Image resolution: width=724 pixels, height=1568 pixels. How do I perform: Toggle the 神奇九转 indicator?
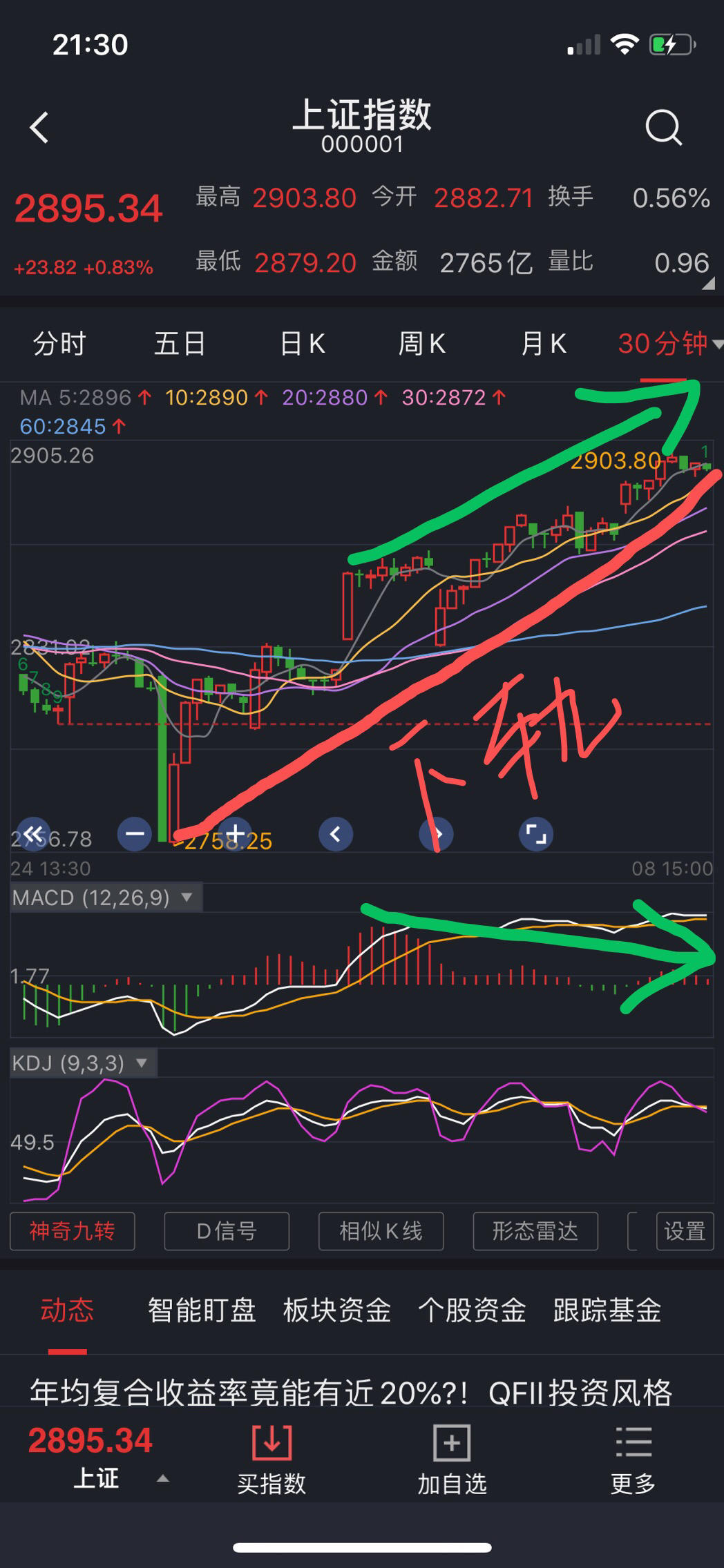tap(73, 1231)
